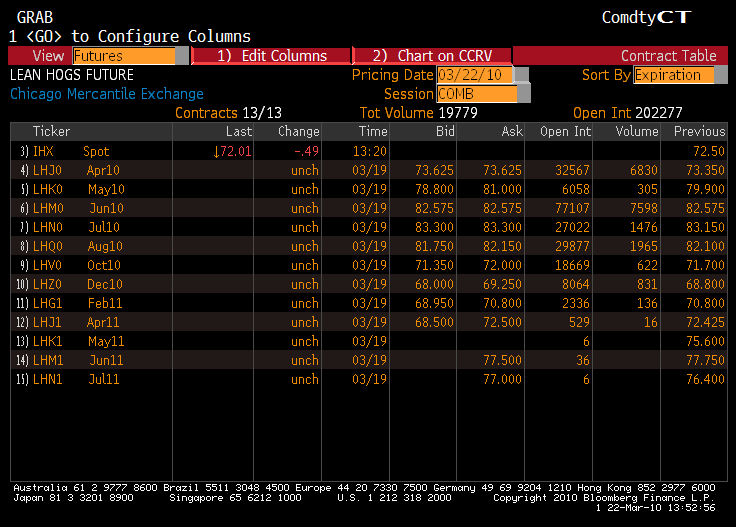Image resolution: width=736 pixels, height=527 pixels.
Task: Click the 1) Edit Columns button
Action: tap(272, 56)
